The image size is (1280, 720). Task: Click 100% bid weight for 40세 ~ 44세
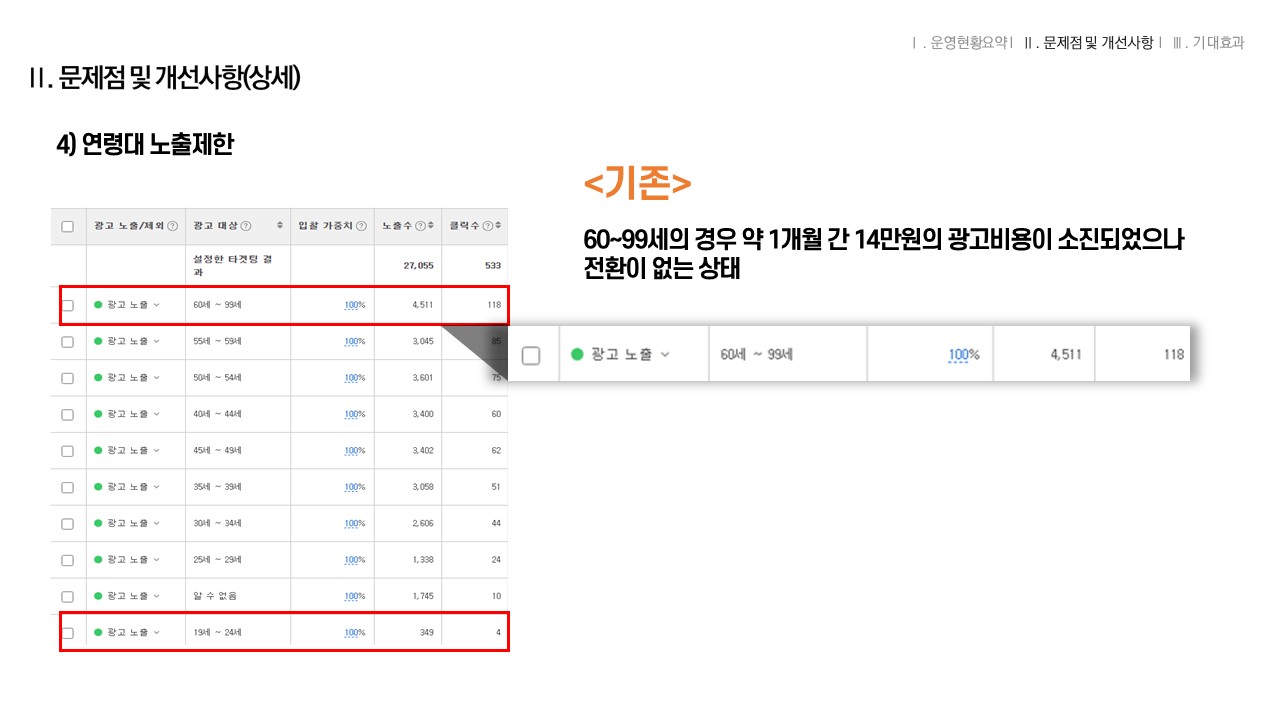(x=354, y=414)
